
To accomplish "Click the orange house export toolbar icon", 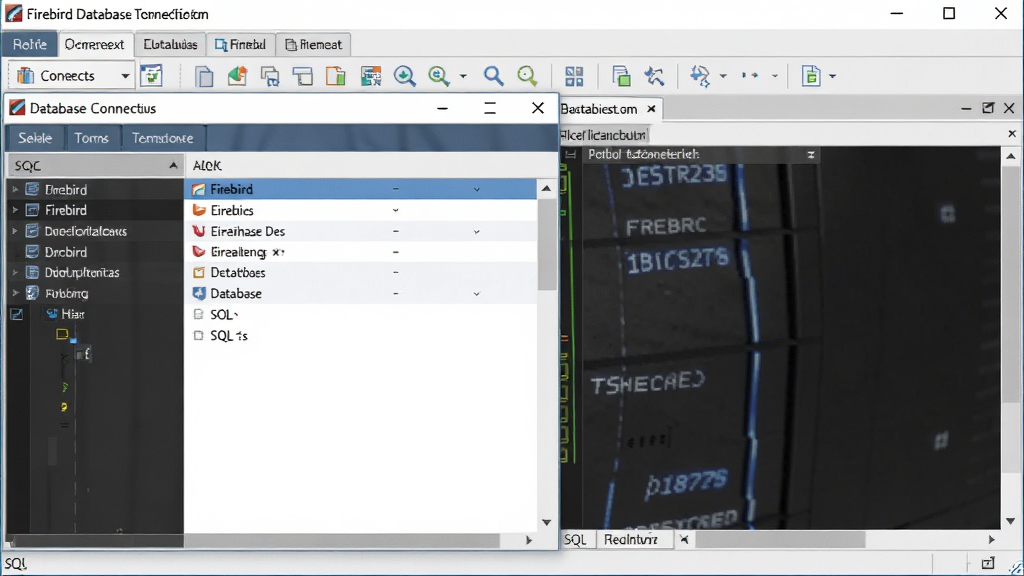I will [237, 76].
